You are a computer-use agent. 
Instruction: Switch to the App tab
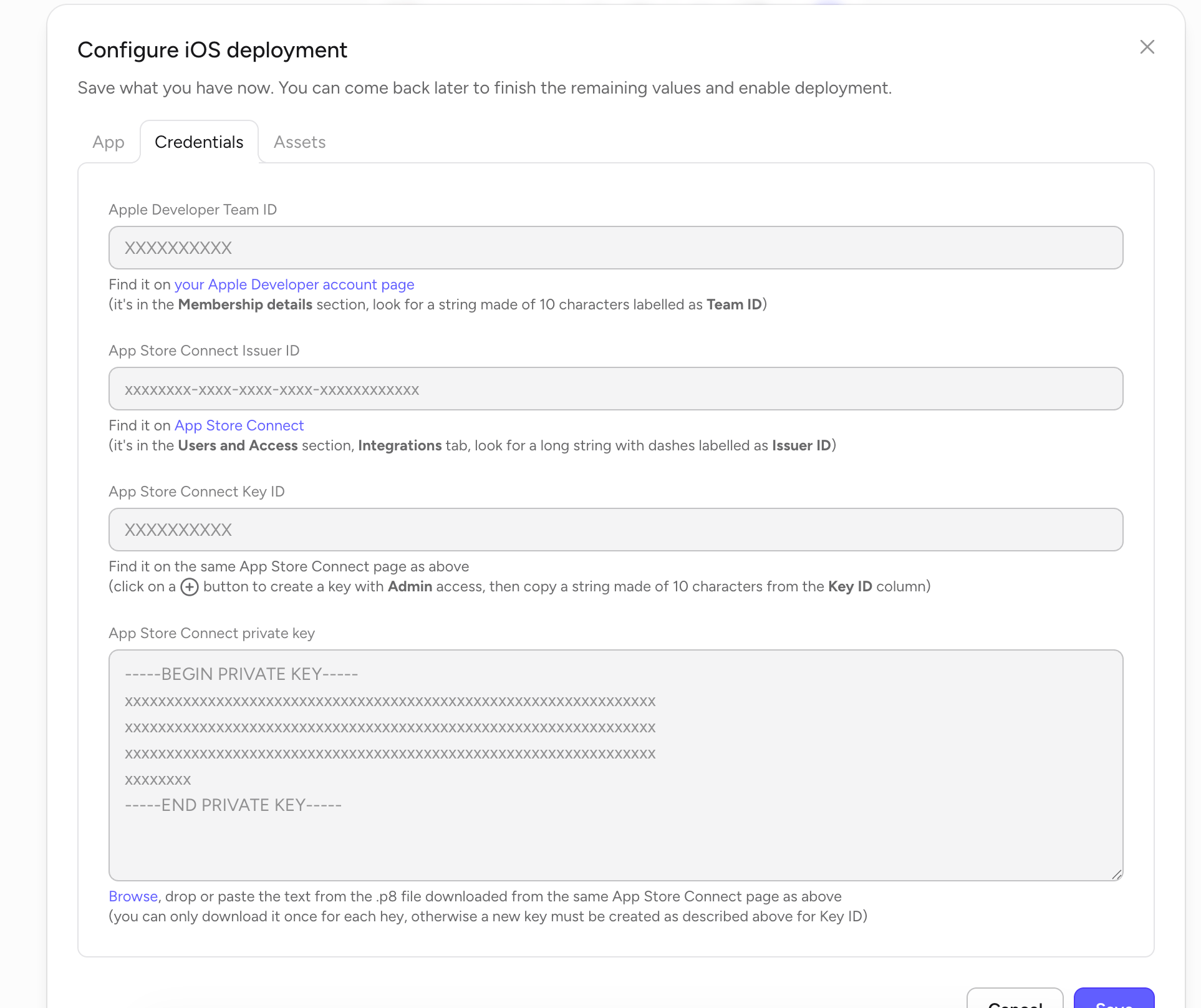(x=109, y=142)
